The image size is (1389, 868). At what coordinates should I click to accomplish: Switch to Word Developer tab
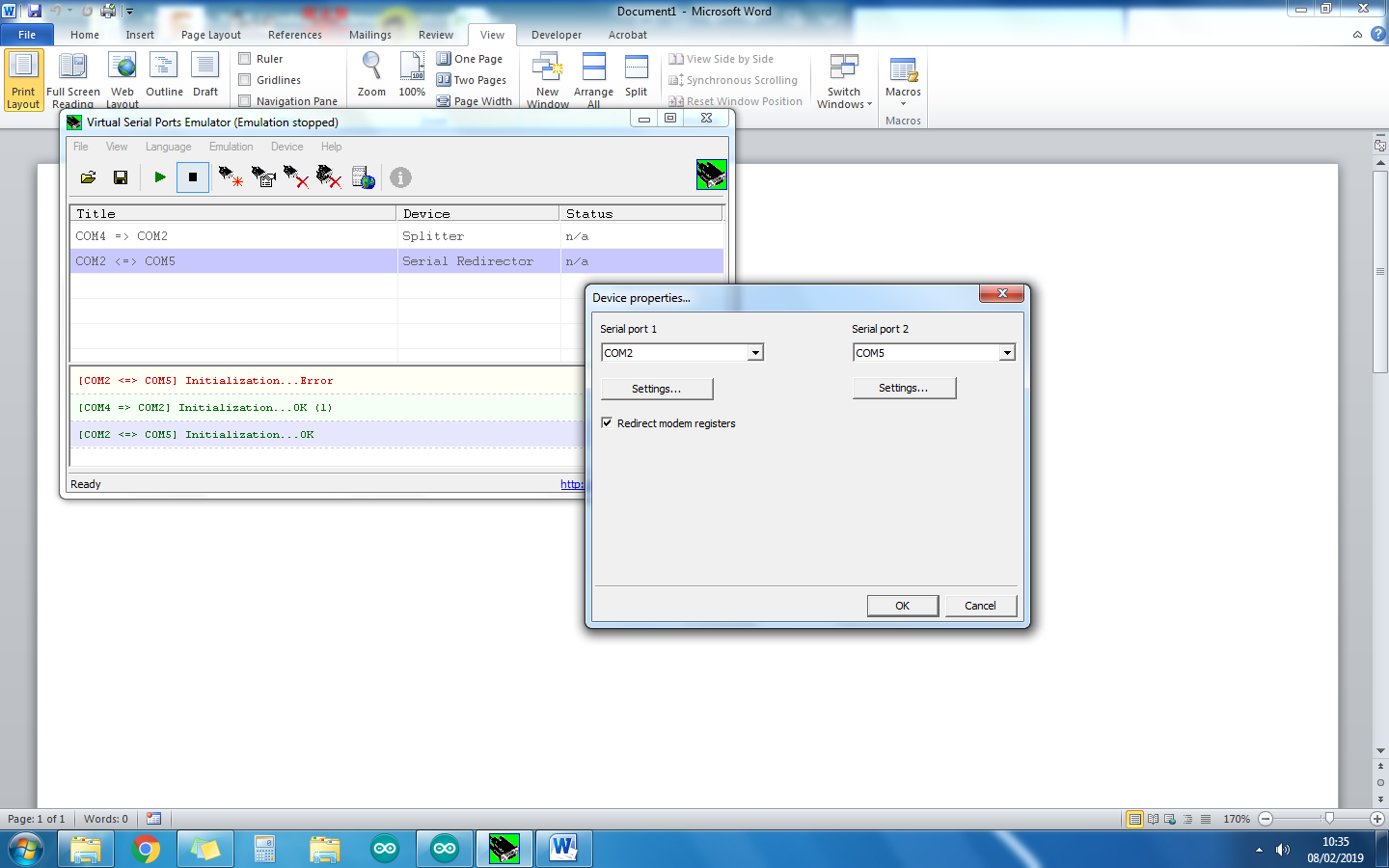(x=557, y=35)
